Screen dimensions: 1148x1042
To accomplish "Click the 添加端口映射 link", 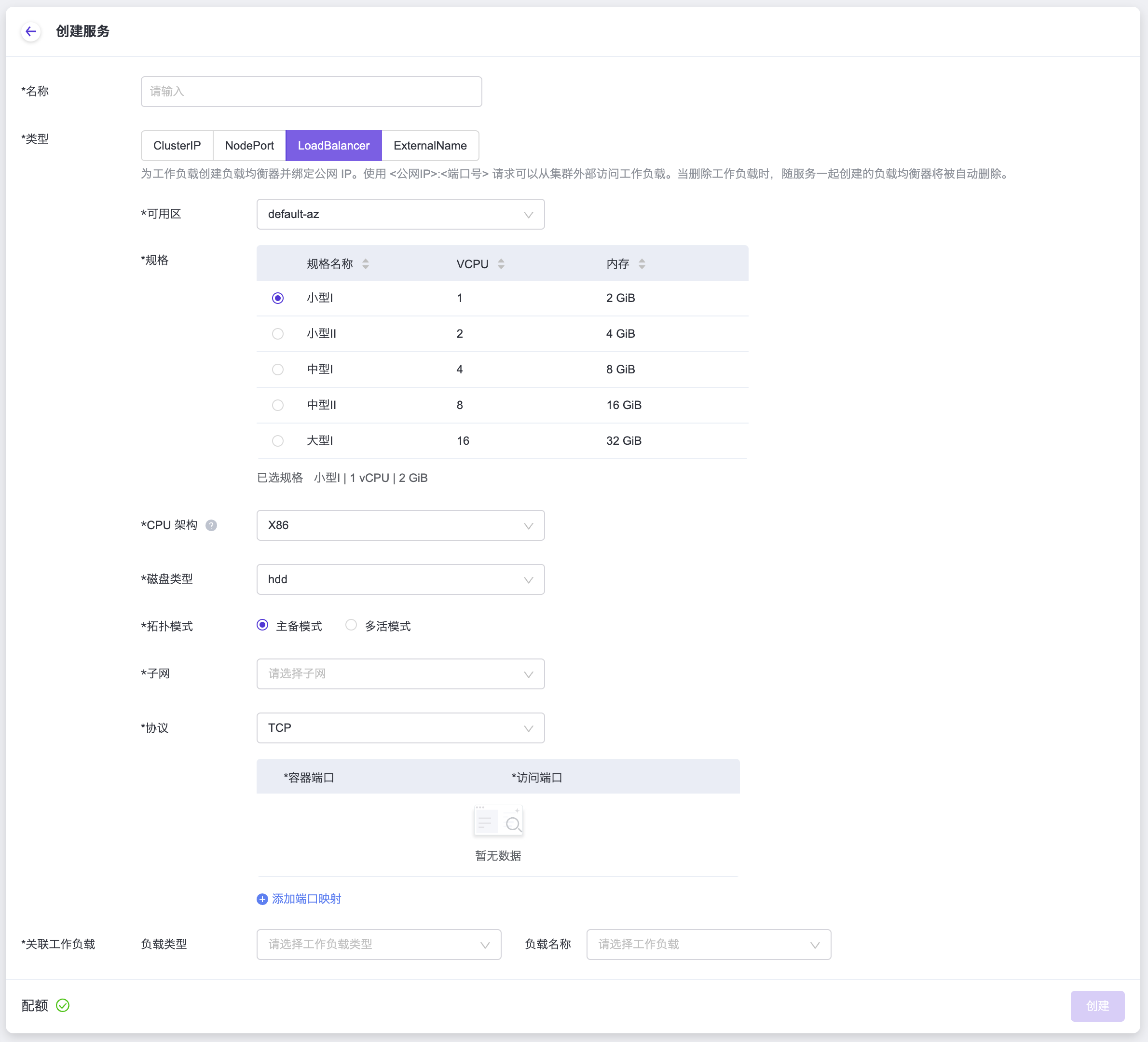I will 306,899.
